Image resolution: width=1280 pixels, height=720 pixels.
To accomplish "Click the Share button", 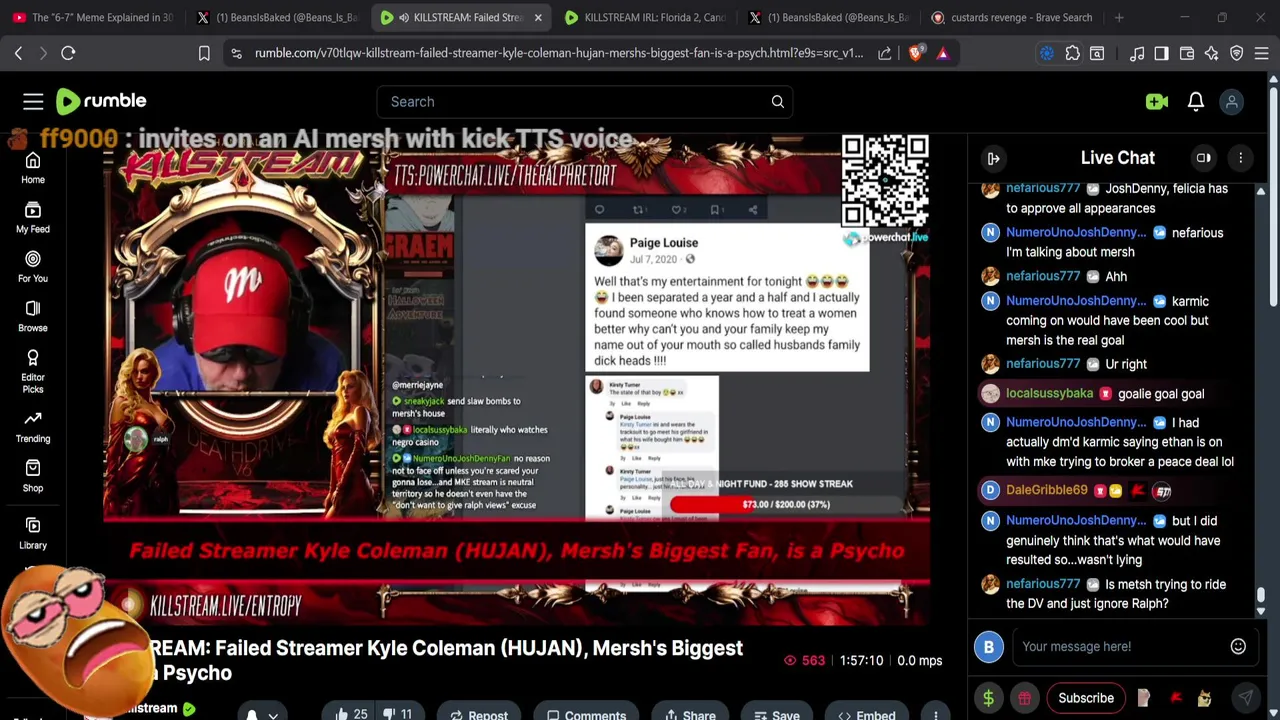I will pyautogui.click(x=690, y=714).
